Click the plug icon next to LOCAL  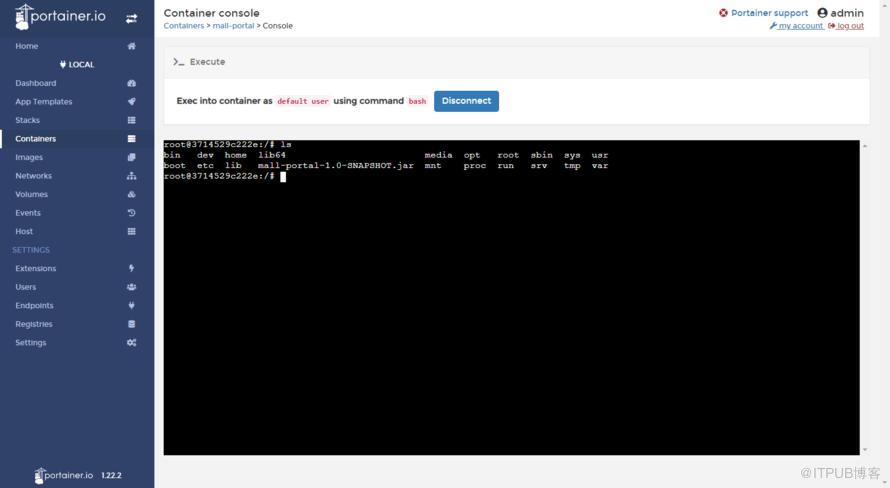63,65
